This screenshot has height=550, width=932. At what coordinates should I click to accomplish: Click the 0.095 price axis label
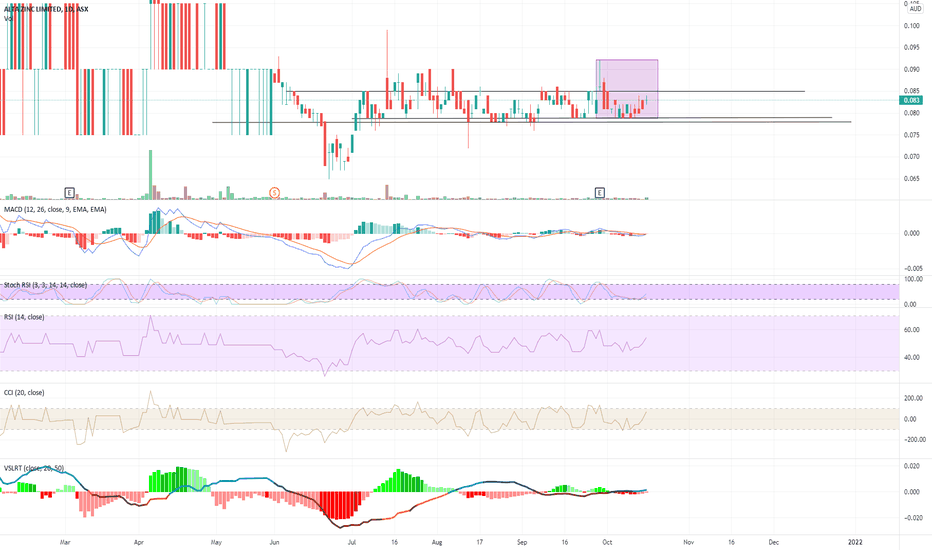pos(912,48)
